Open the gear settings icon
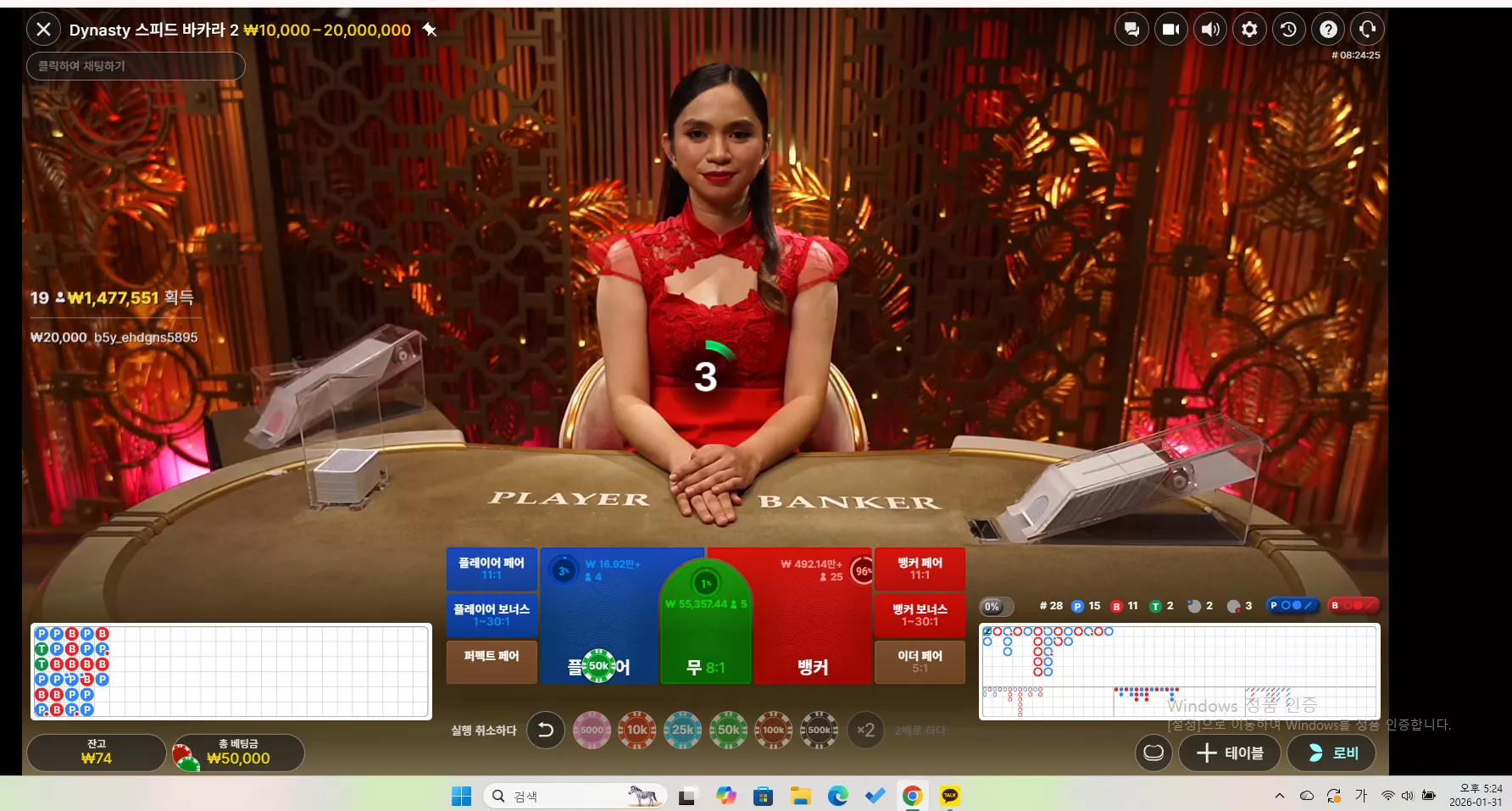 click(x=1249, y=30)
